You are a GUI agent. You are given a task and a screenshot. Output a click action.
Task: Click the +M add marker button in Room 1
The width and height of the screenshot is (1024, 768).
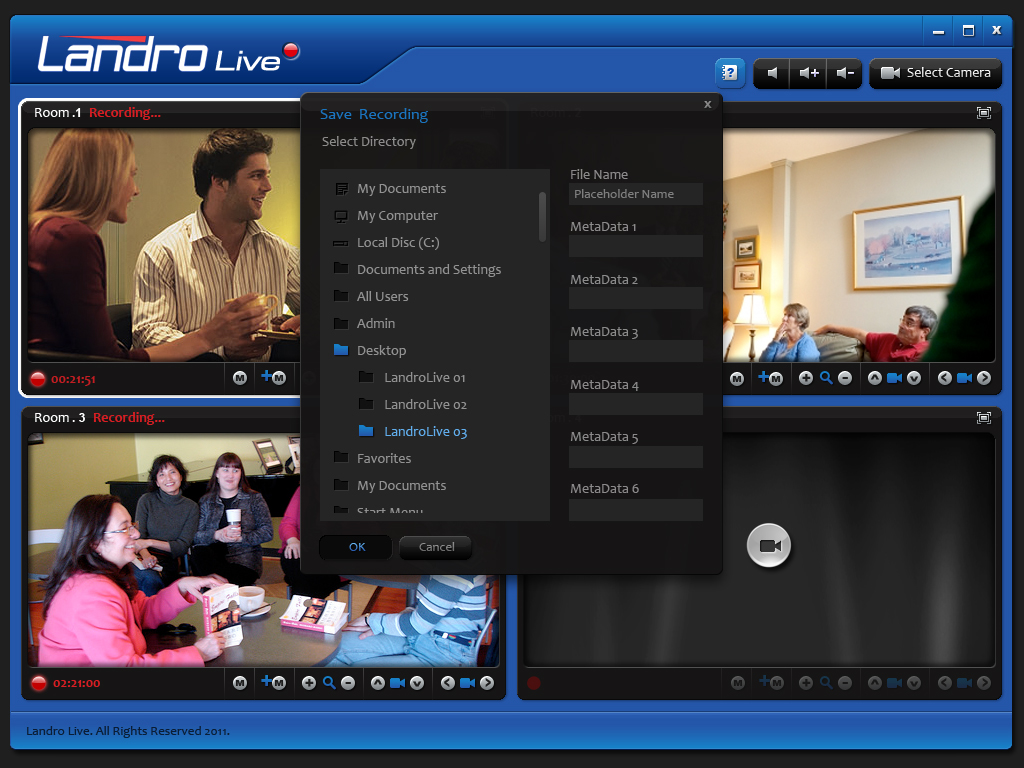[274, 377]
